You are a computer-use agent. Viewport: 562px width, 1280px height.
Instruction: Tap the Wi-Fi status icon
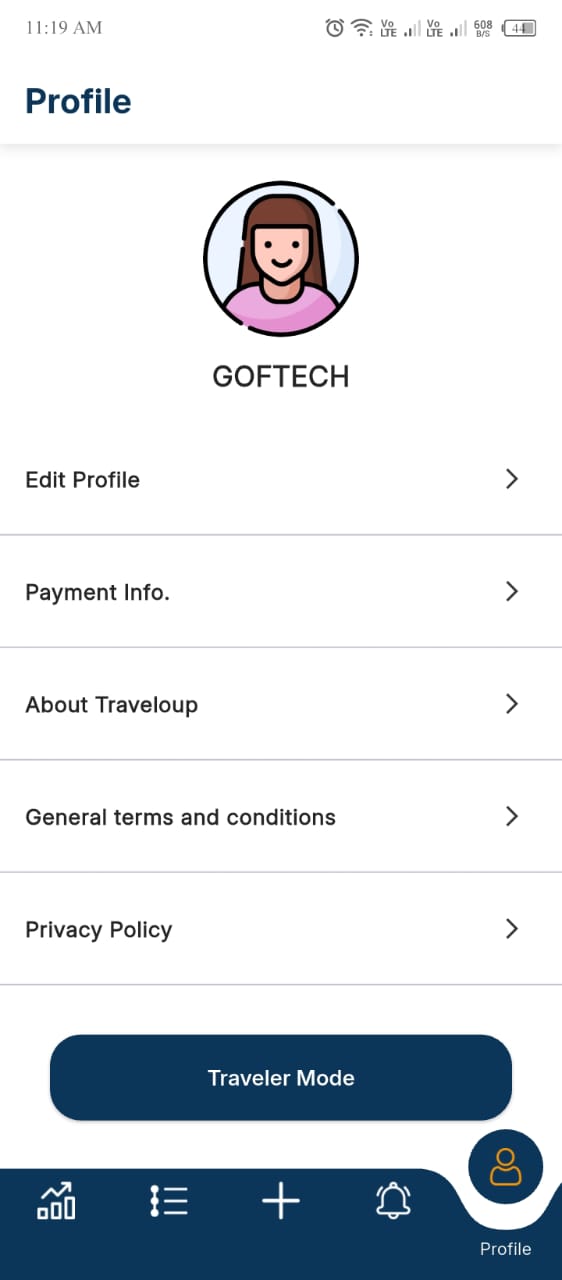click(x=362, y=28)
